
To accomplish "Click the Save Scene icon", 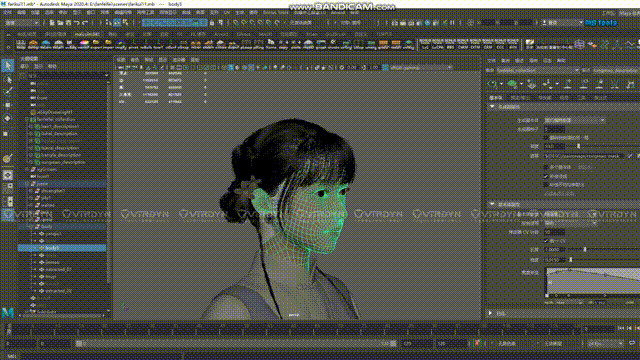I will coord(68,23).
